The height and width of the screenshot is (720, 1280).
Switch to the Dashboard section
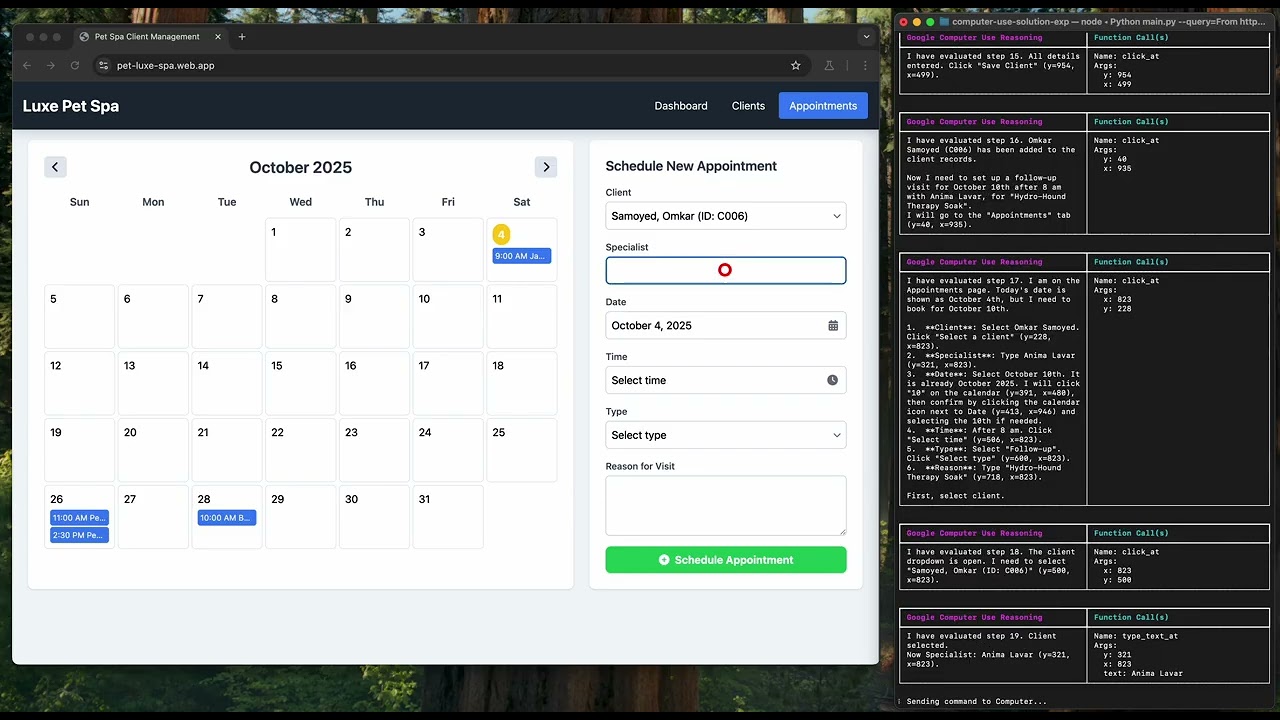click(681, 105)
